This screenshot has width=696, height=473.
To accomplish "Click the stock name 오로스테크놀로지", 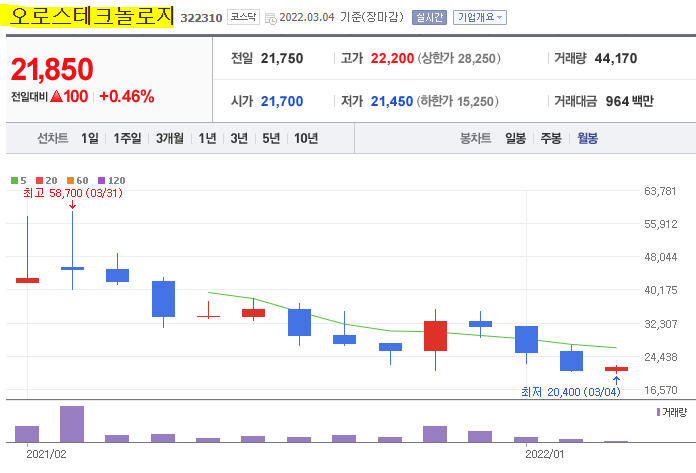I will pos(91,16).
